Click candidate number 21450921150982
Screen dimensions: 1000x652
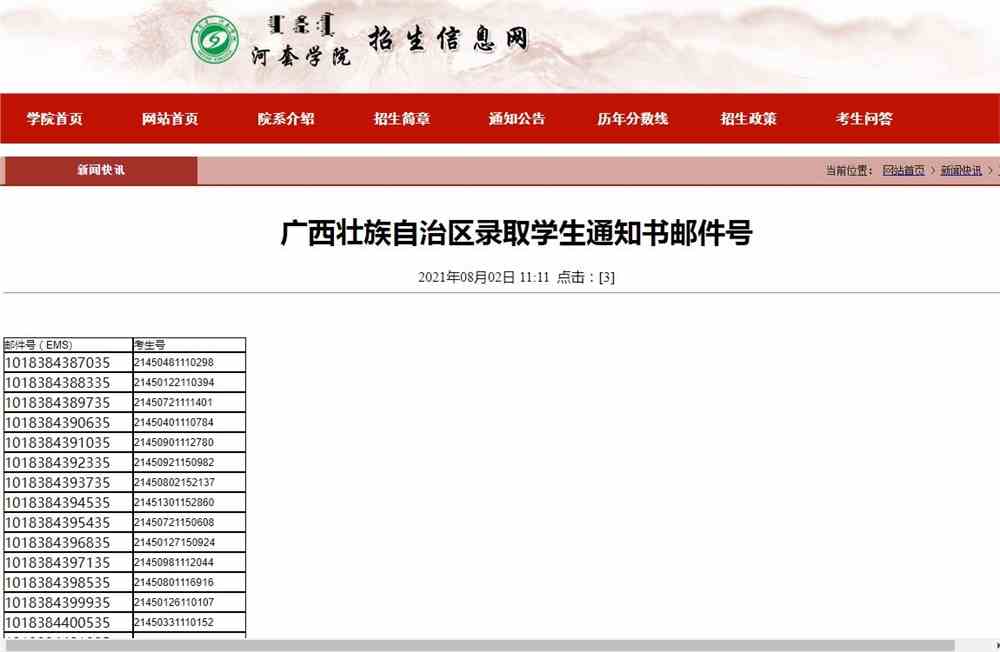coord(174,462)
